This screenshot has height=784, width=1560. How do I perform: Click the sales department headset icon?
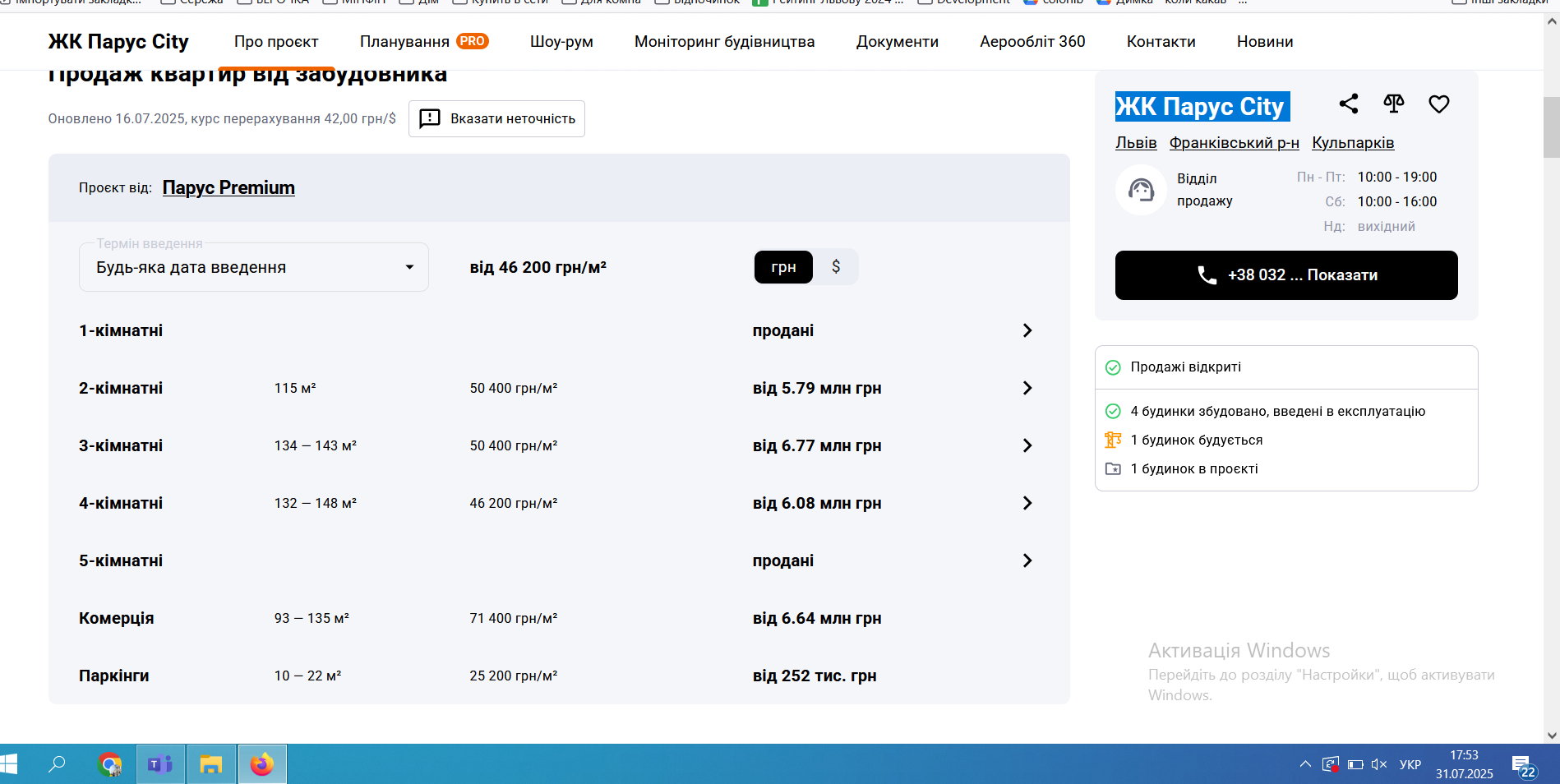pyautogui.click(x=1141, y=190)
